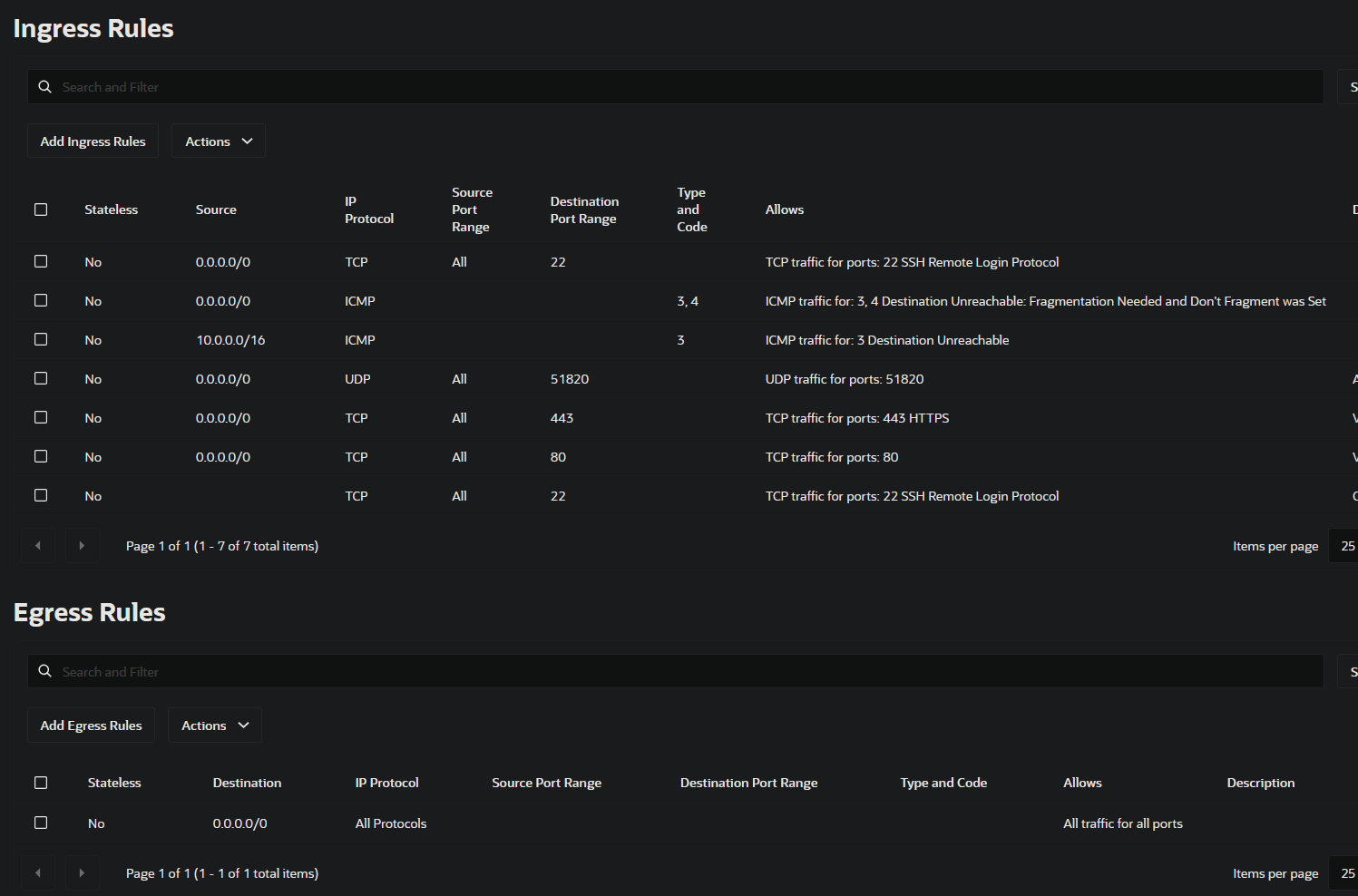Go to previous page of Ingress Rules
Viewport: 1358px width, 896px height.
tap(38, 545)
